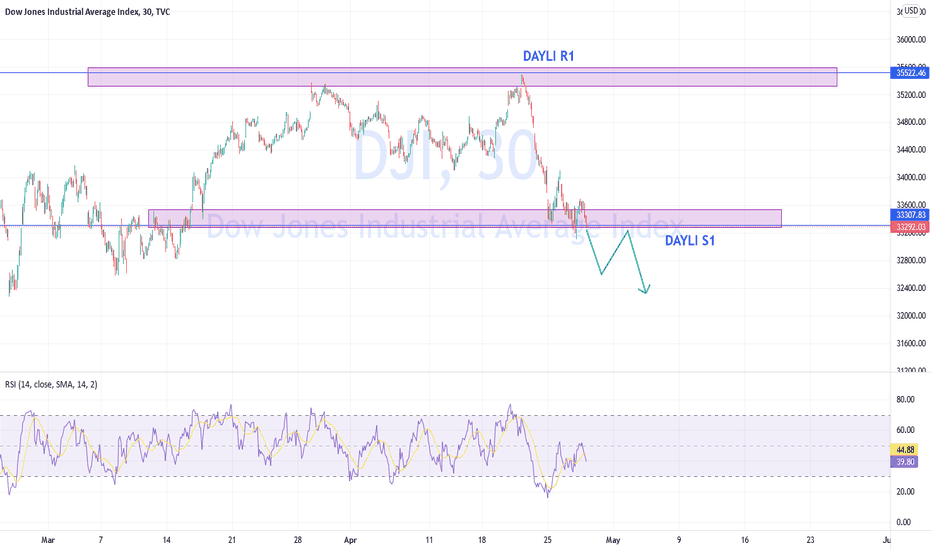Click the RSI (14, close, SMA, 14, 2) legend
Viewport: 932px width, 550px height.
[51, 385]
